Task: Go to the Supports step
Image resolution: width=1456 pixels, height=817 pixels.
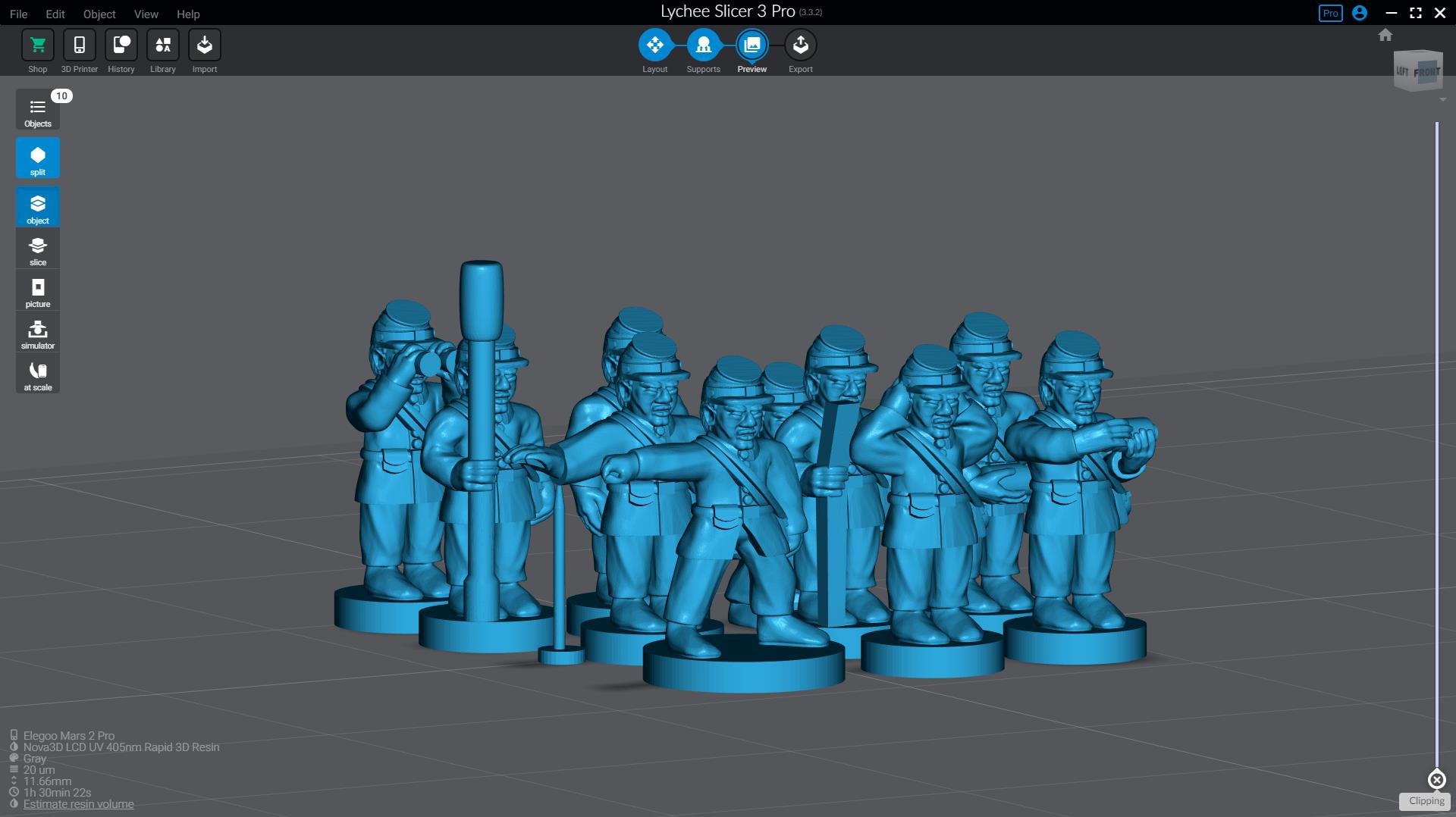Action: click(x=703, y=45)
